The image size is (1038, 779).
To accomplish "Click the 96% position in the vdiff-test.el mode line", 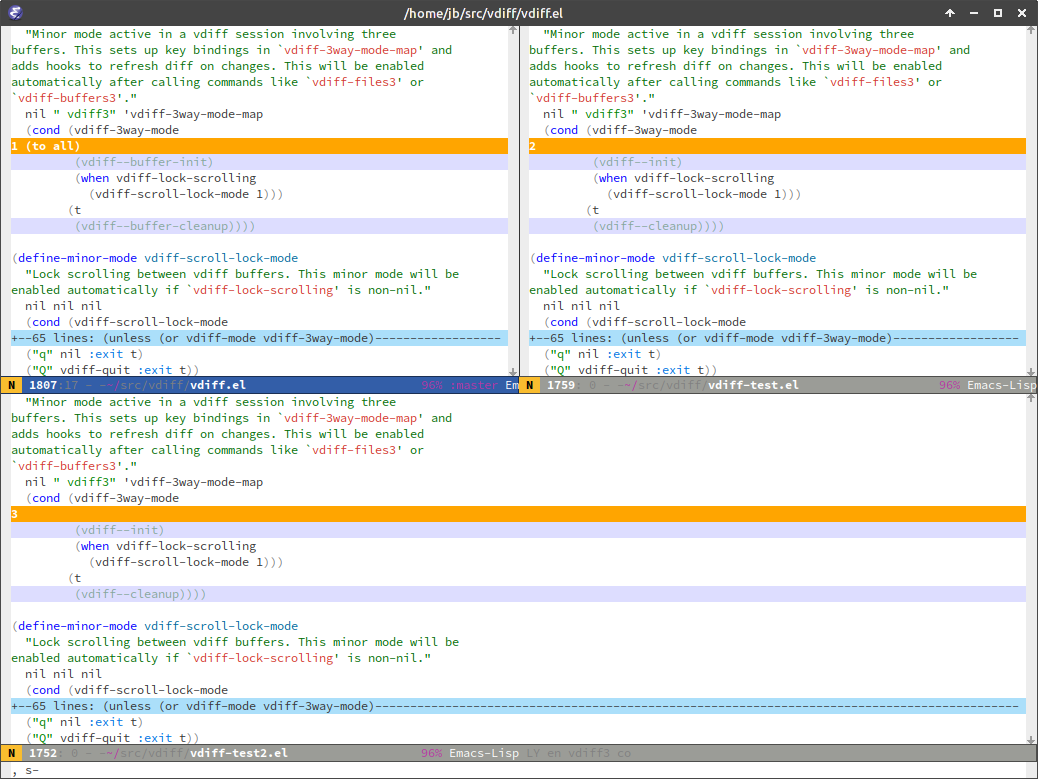I will pos(950,385).
